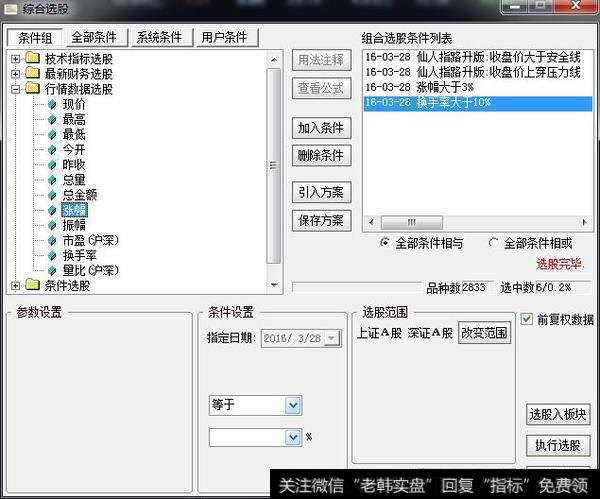Click the diamond icon beside 现价
600x499 pixels.
52,104
